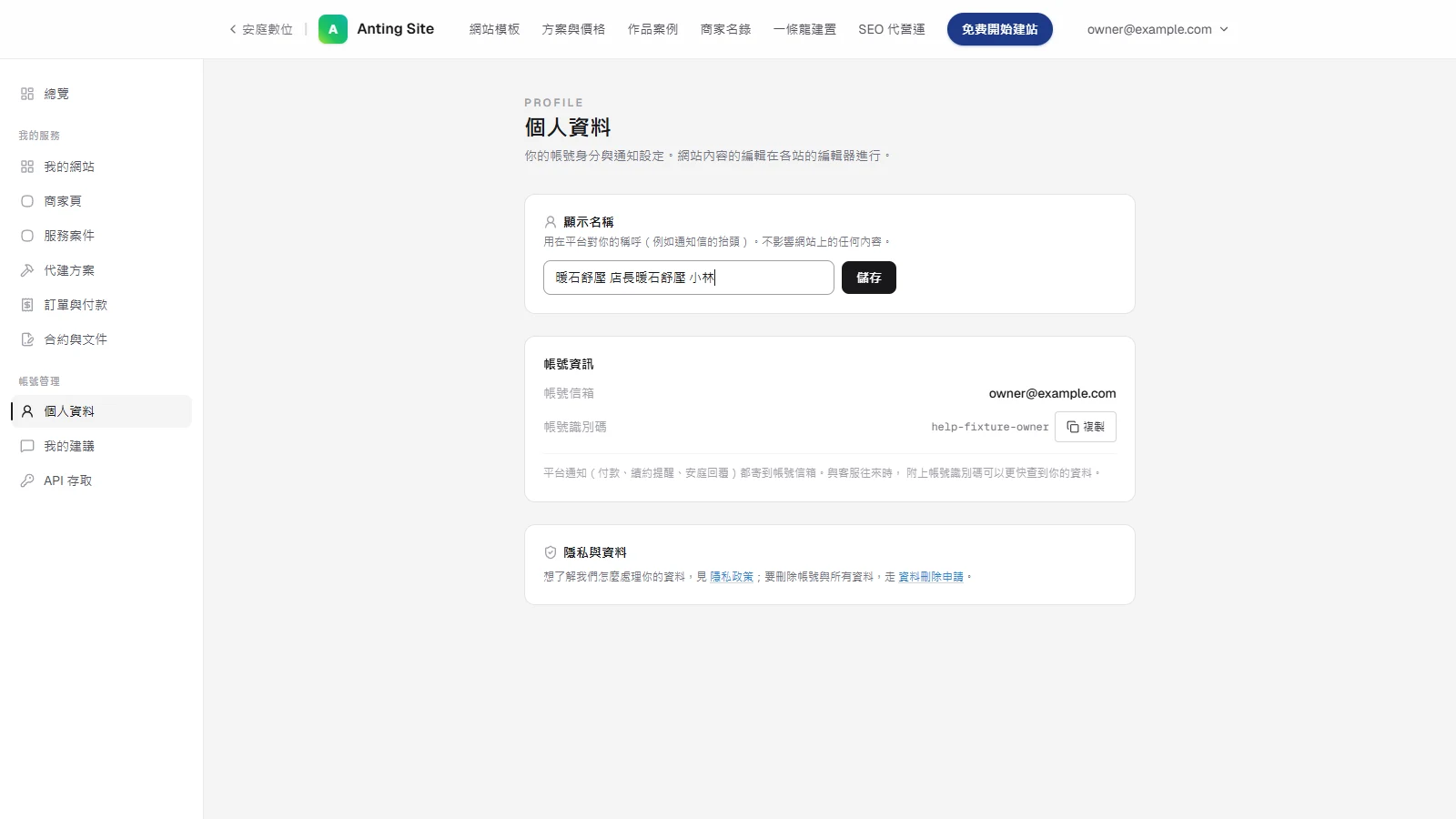Image resolution: width=1456 pixels, height=819 pixels.
Task: Click the API 存取 key icon
Action: tap(27, 480)
